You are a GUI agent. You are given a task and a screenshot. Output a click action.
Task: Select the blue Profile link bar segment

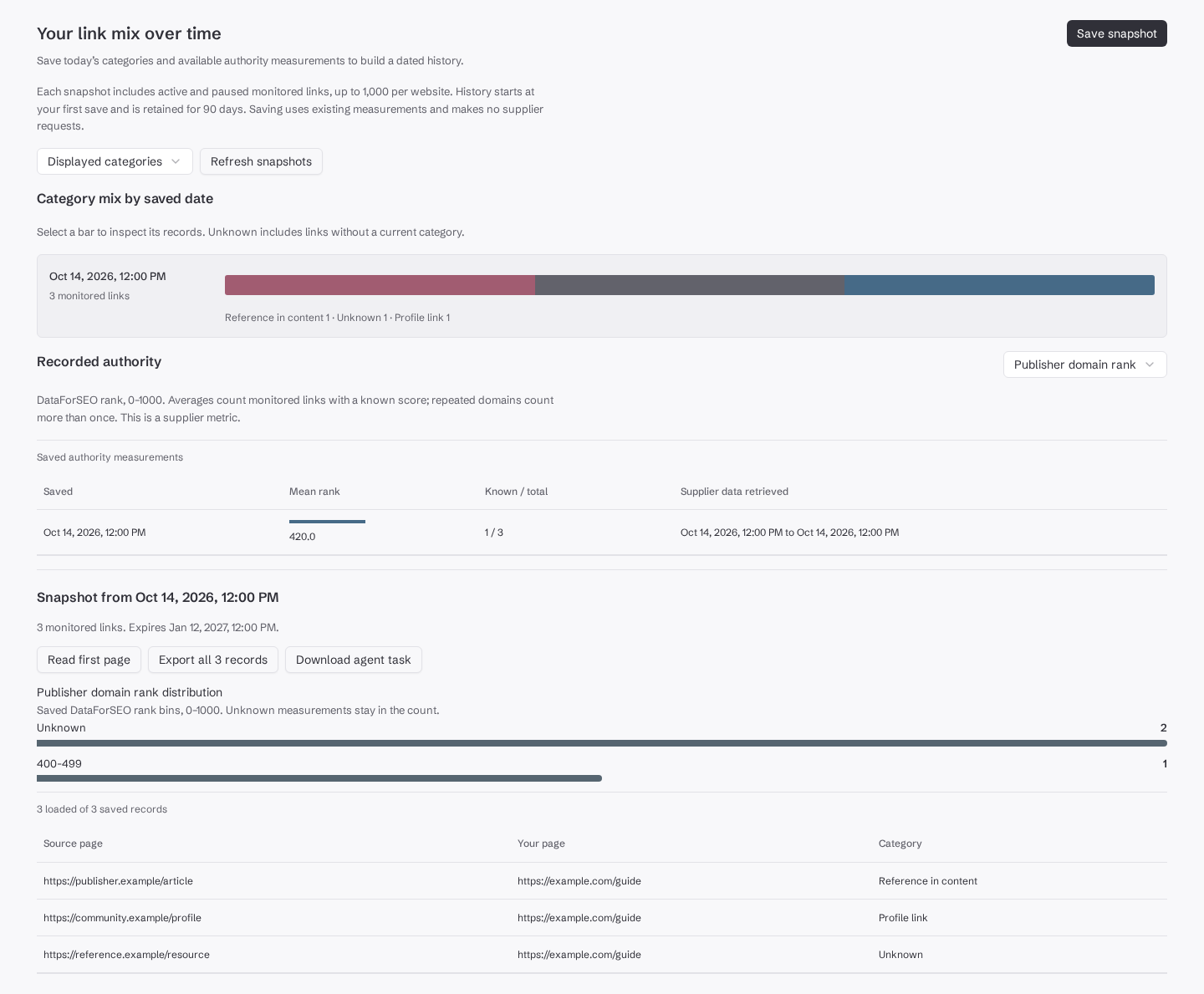999,285
